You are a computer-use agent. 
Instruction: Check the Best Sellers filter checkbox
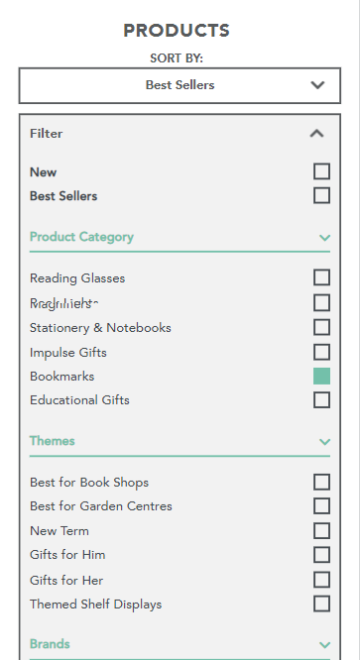tap(322, 196)
